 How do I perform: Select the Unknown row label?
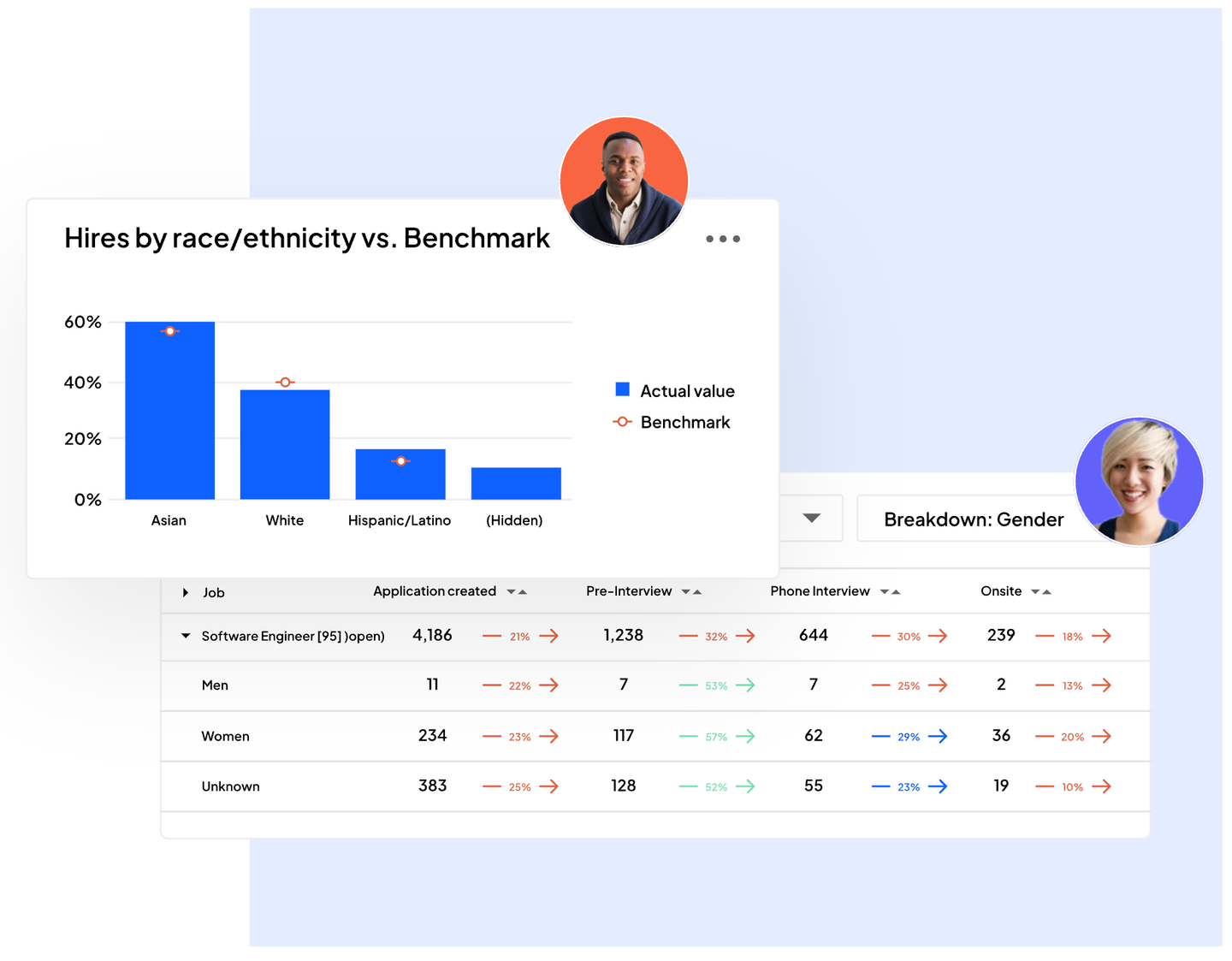(231, 786)
